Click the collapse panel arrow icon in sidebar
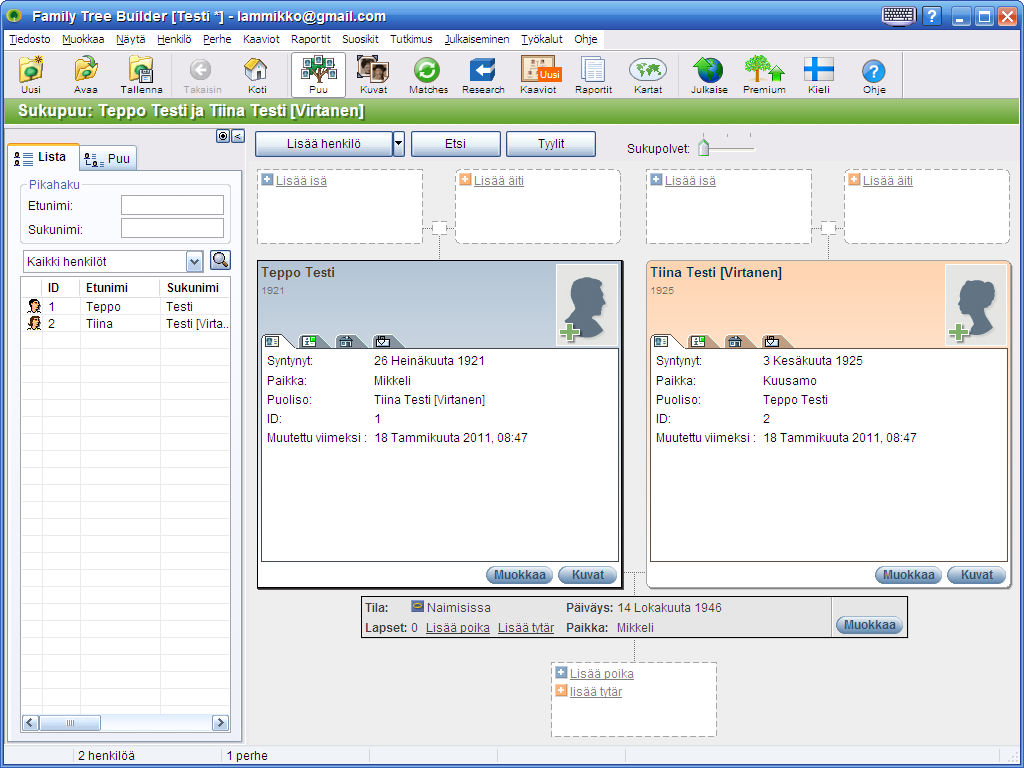1024x768 pixels. (238, 136)
